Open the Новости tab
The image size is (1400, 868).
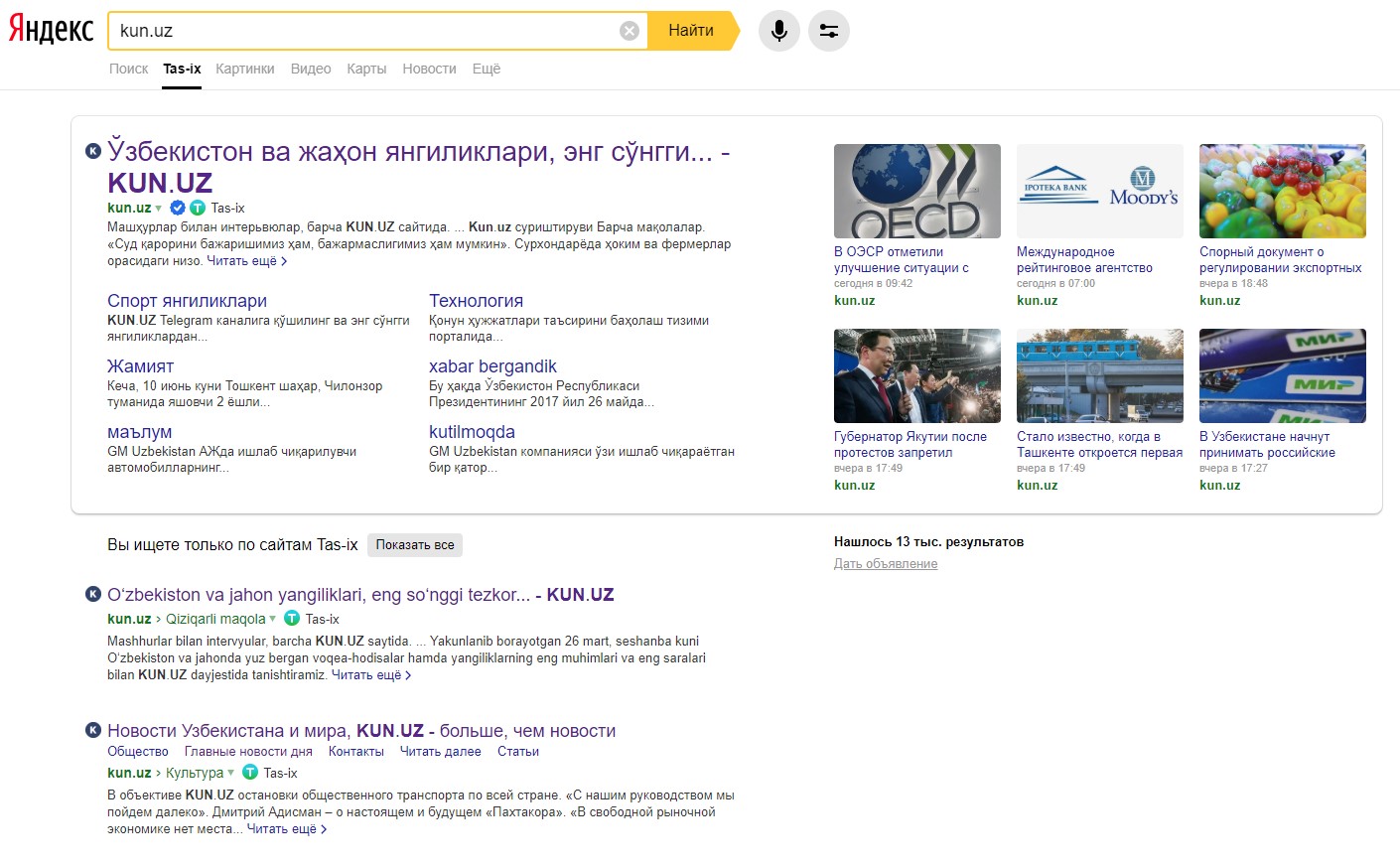point(429,69)
